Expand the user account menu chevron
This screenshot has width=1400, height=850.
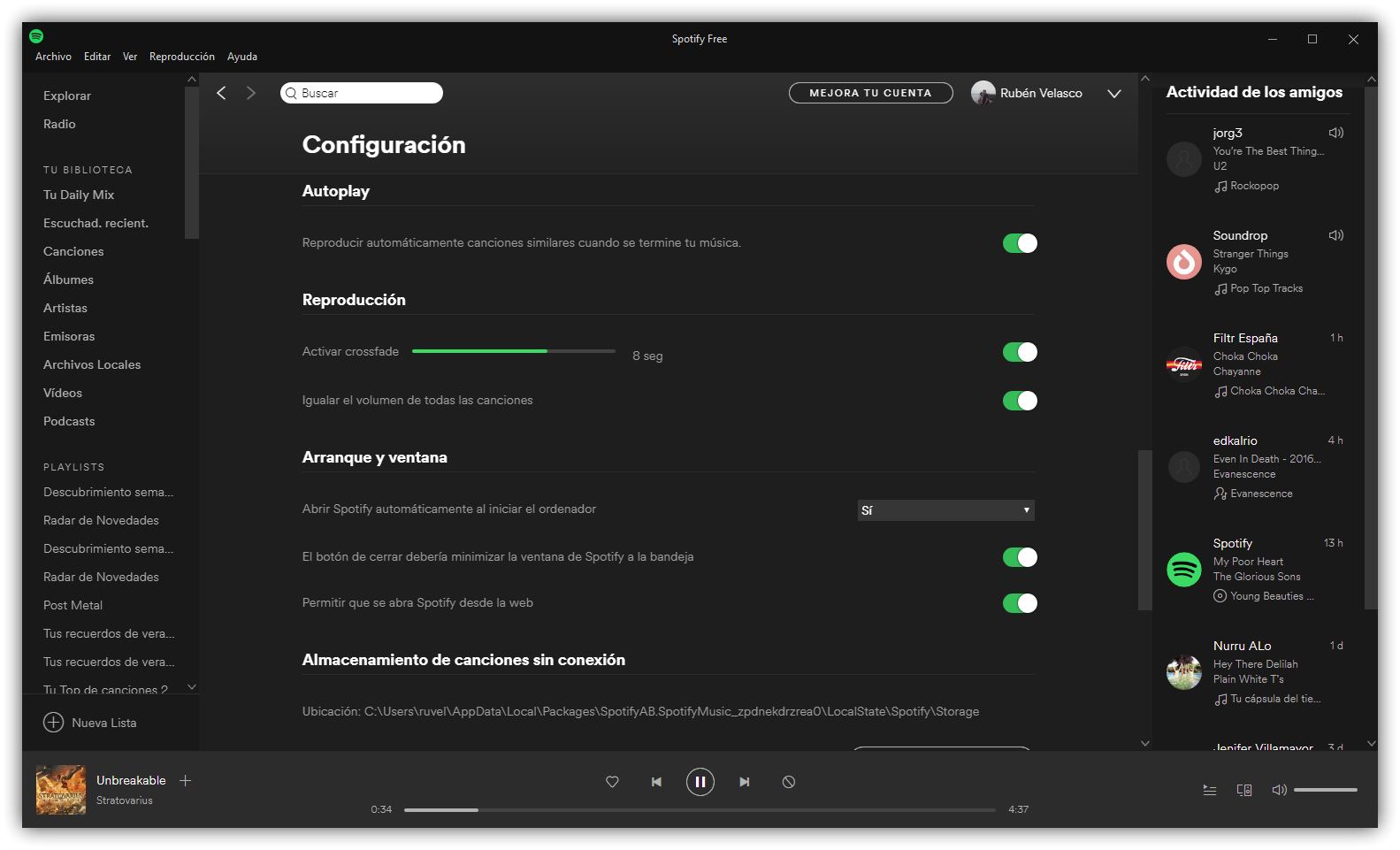point(1114,94)
